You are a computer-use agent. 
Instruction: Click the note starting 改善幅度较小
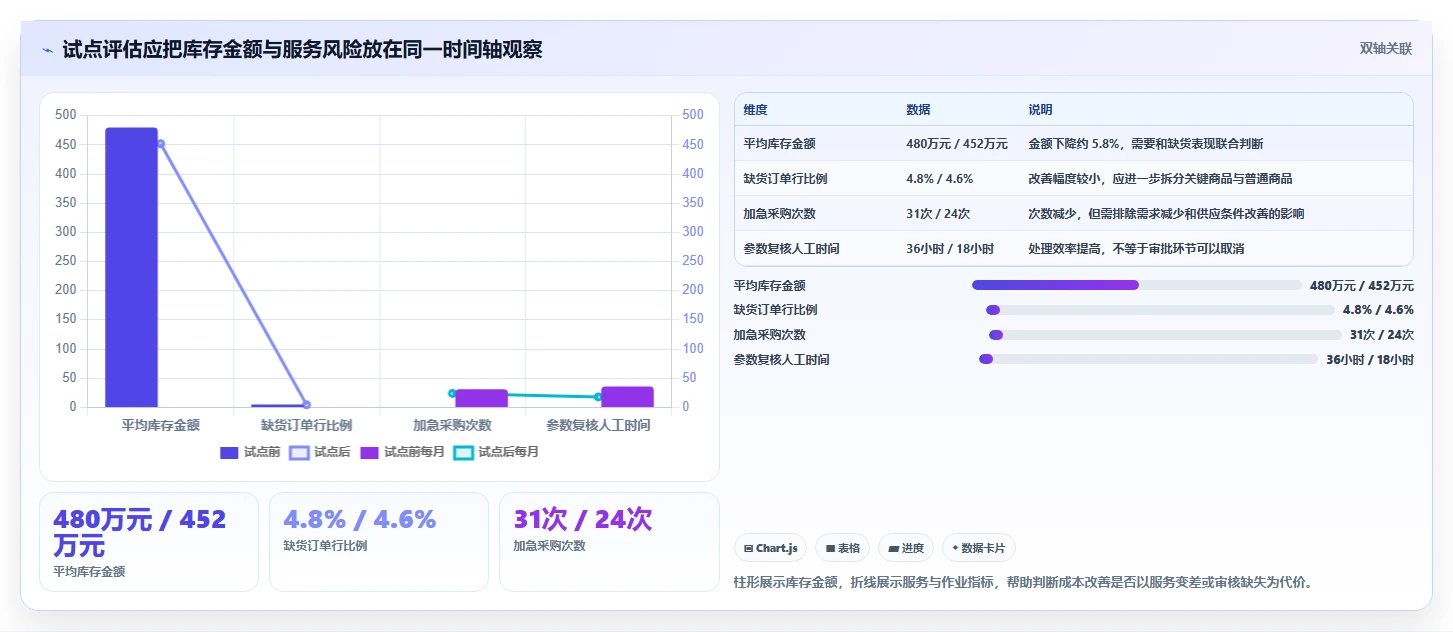coord(1160,179)
